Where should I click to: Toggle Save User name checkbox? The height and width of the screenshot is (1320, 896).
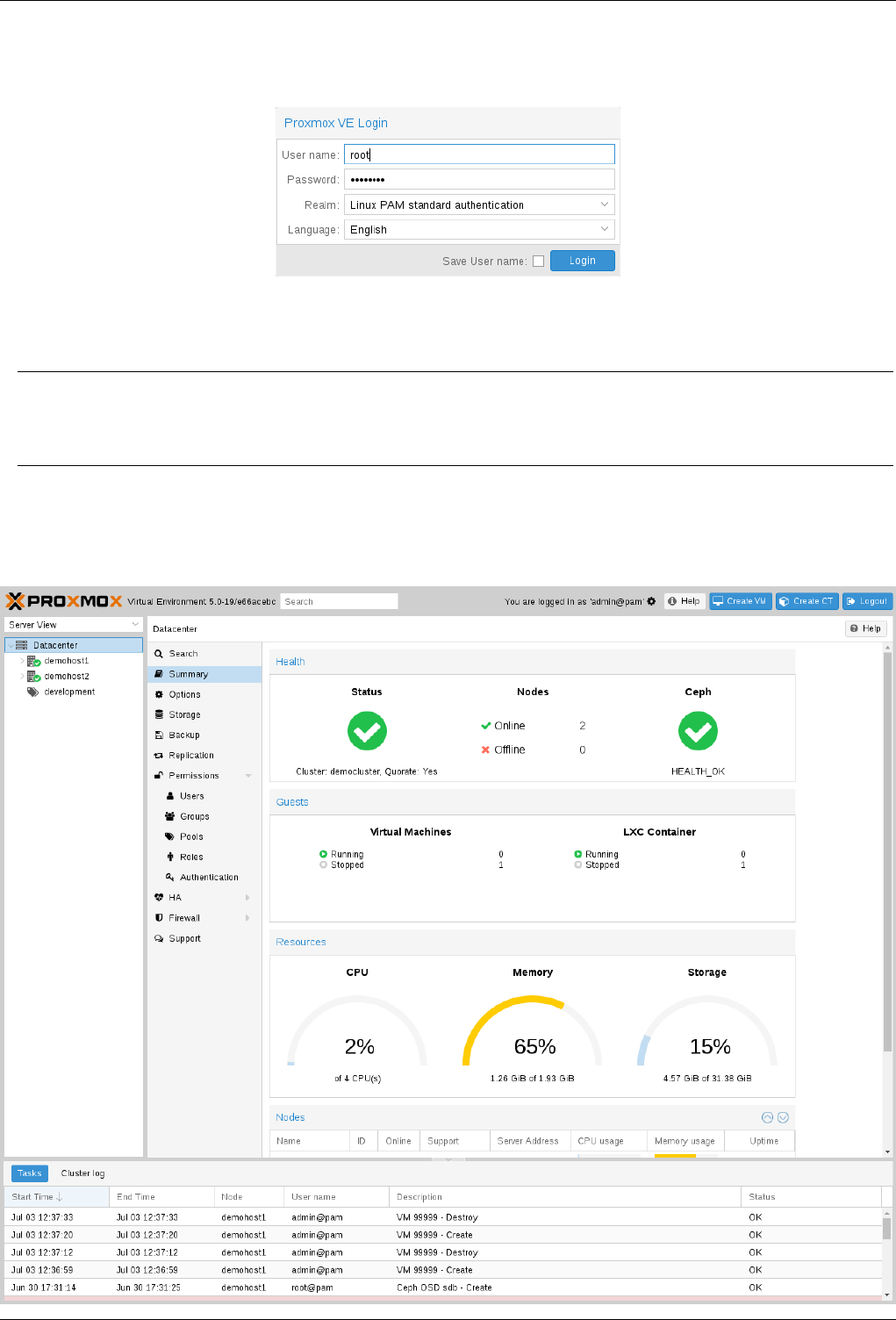pyautogui.click(x=539, y=261)
